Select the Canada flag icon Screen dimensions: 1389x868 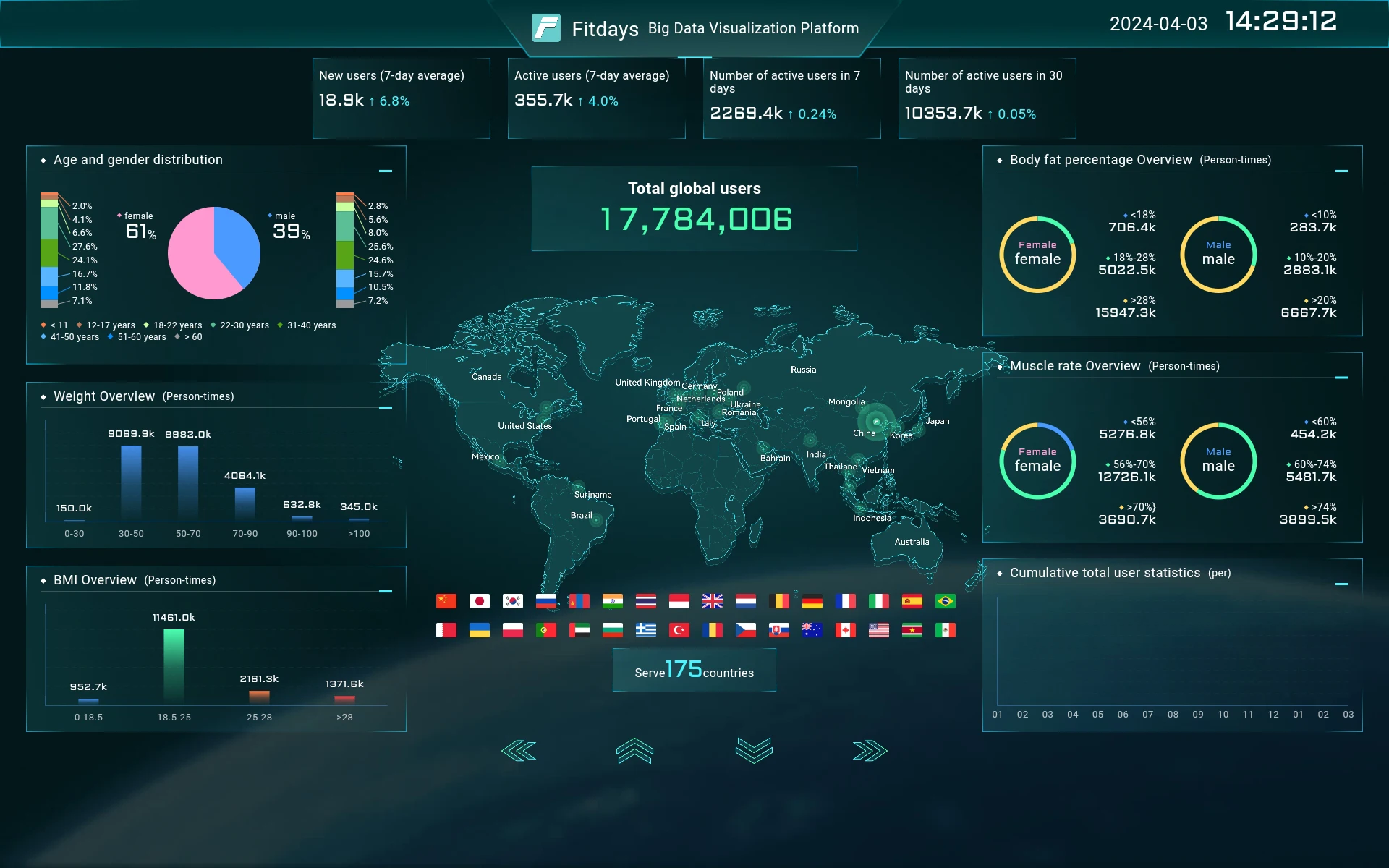coord(845,630)
